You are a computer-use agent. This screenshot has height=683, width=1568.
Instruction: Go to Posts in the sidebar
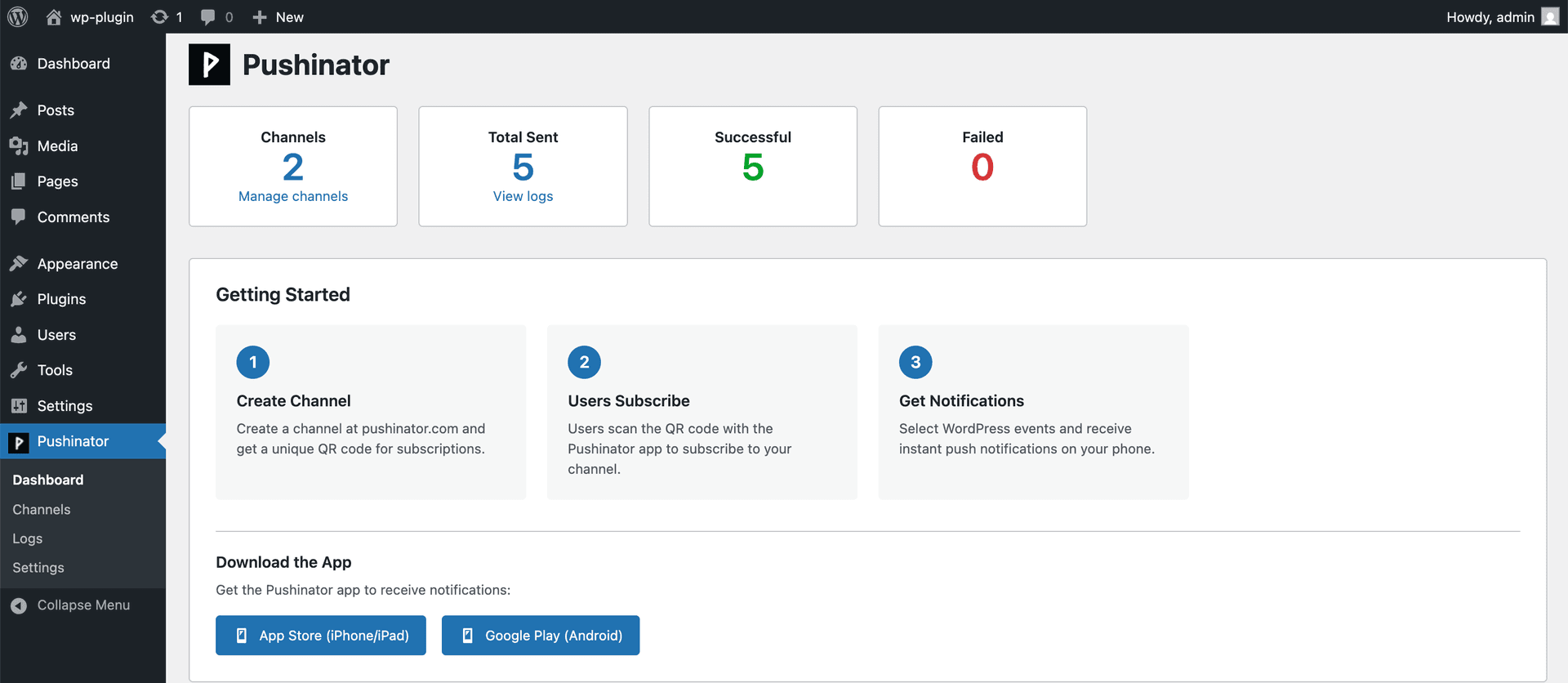(x=82, y=109)
